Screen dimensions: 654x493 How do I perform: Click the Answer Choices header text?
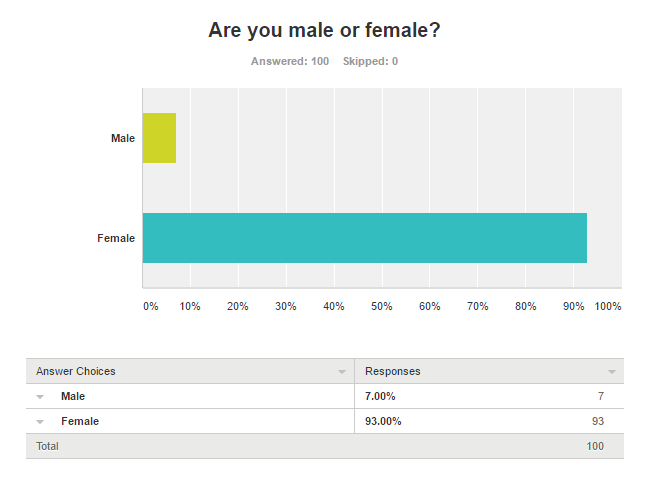coord(76,371)
